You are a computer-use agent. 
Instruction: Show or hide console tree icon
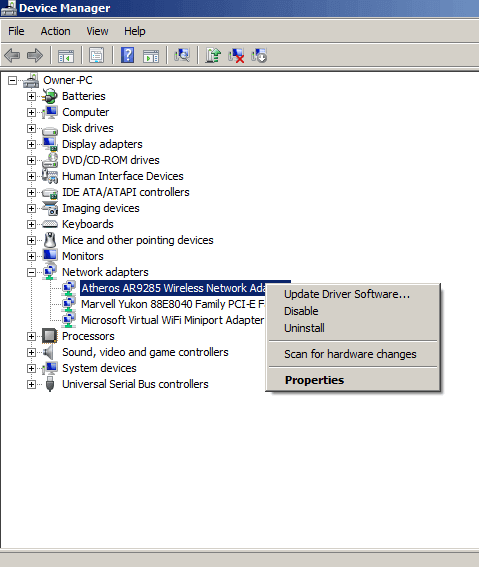(66, 56)
